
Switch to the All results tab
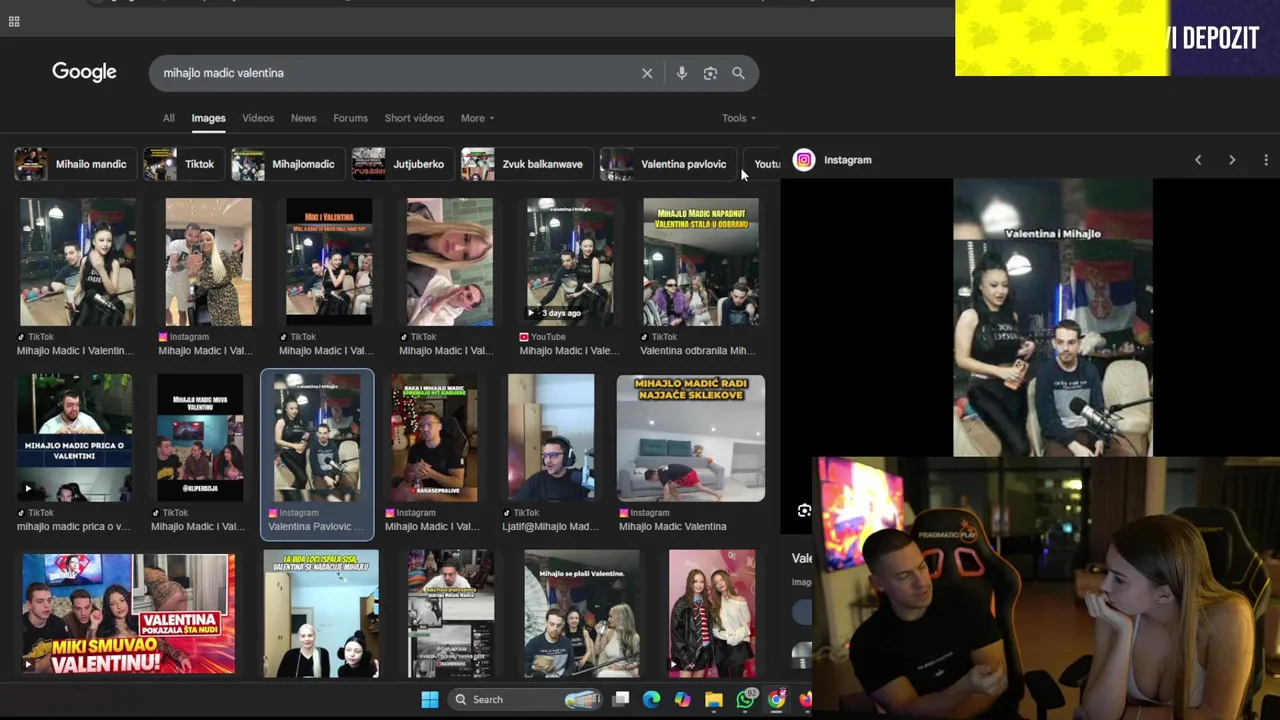coord(169,118)
